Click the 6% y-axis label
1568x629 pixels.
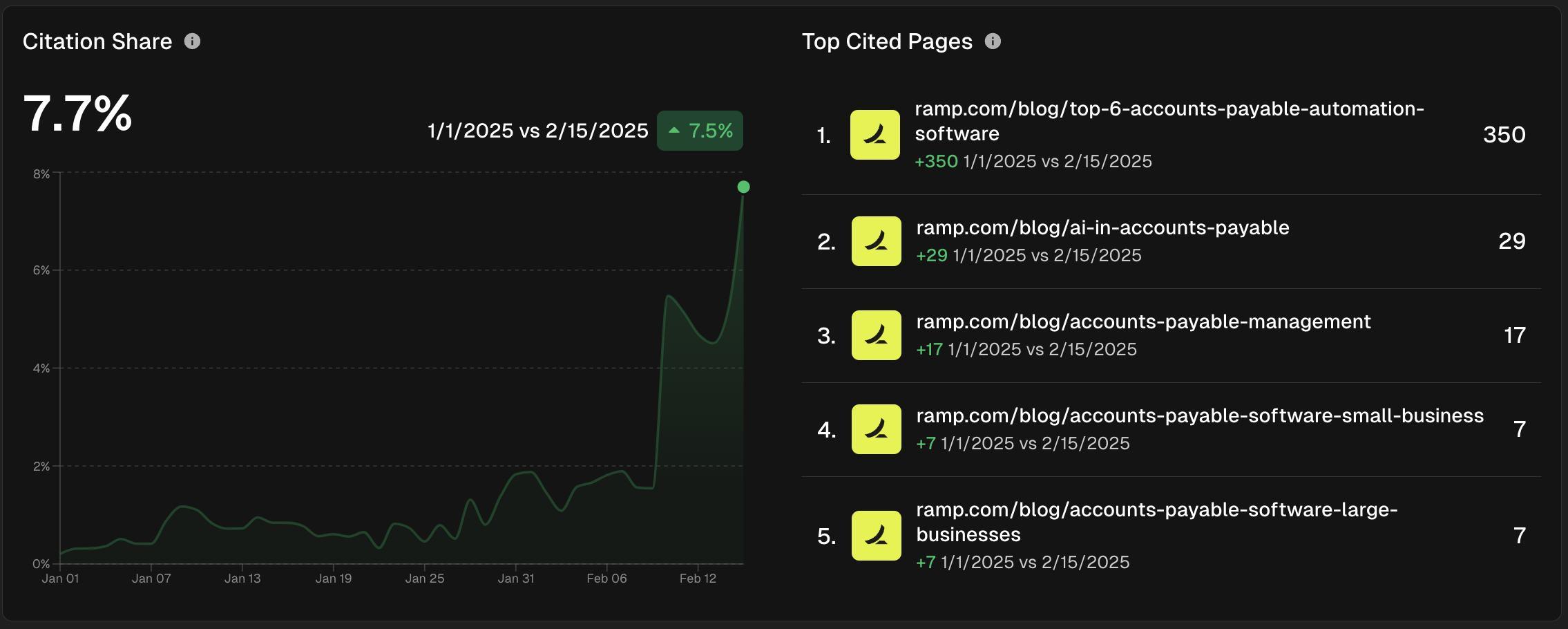41,270
